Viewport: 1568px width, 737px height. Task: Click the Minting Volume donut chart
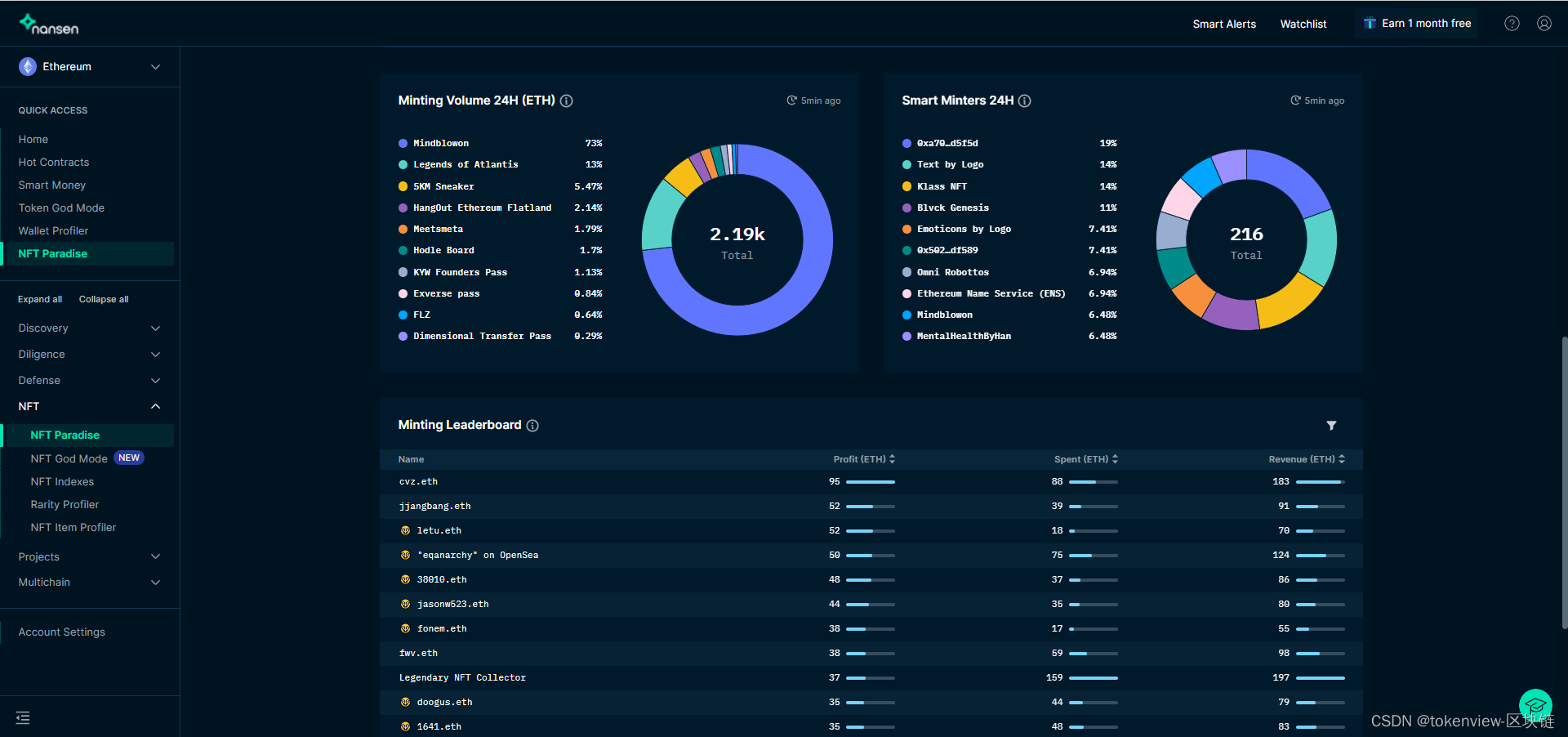[x=737, y=239]
